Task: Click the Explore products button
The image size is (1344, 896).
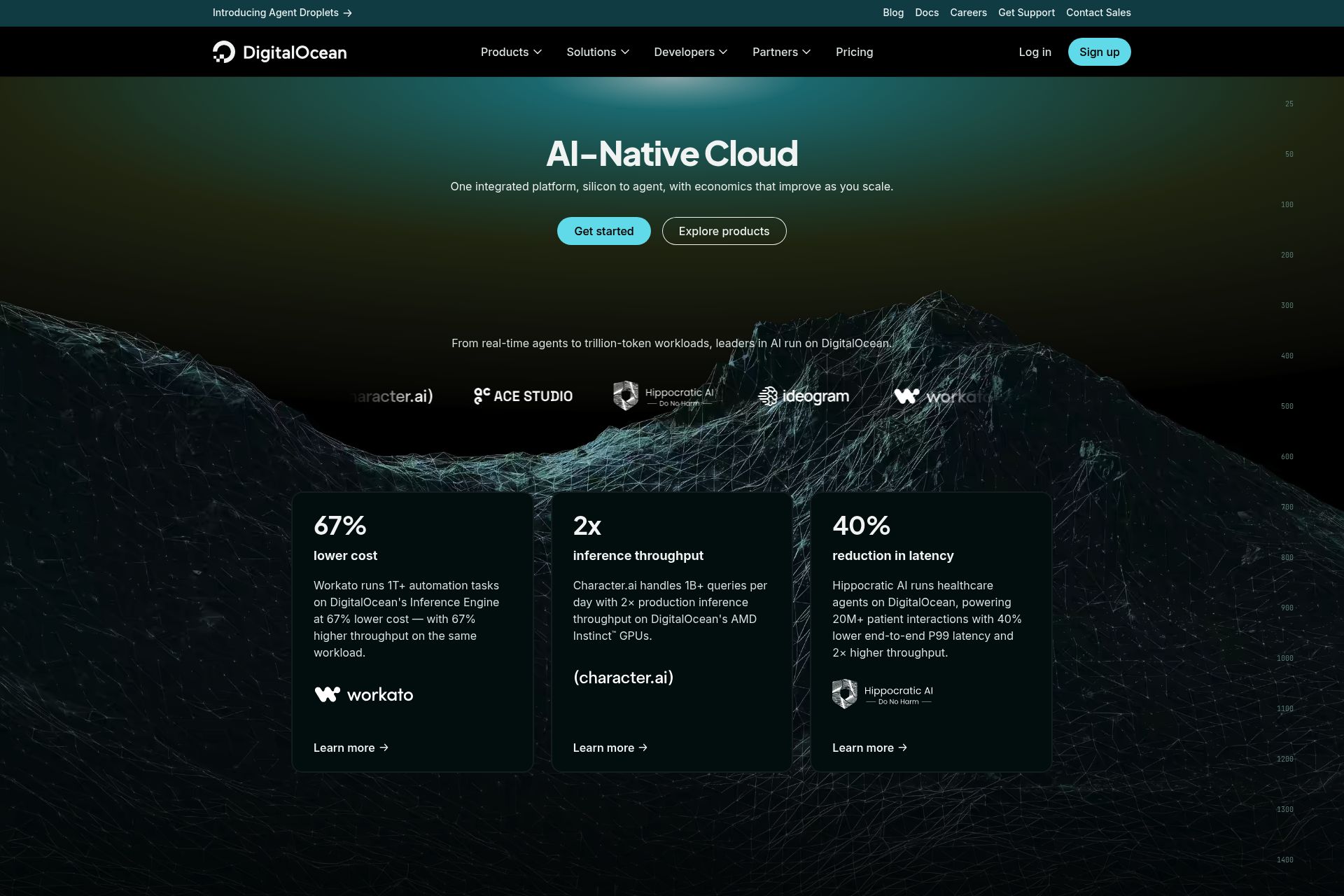Action: [x=724, y=231]
